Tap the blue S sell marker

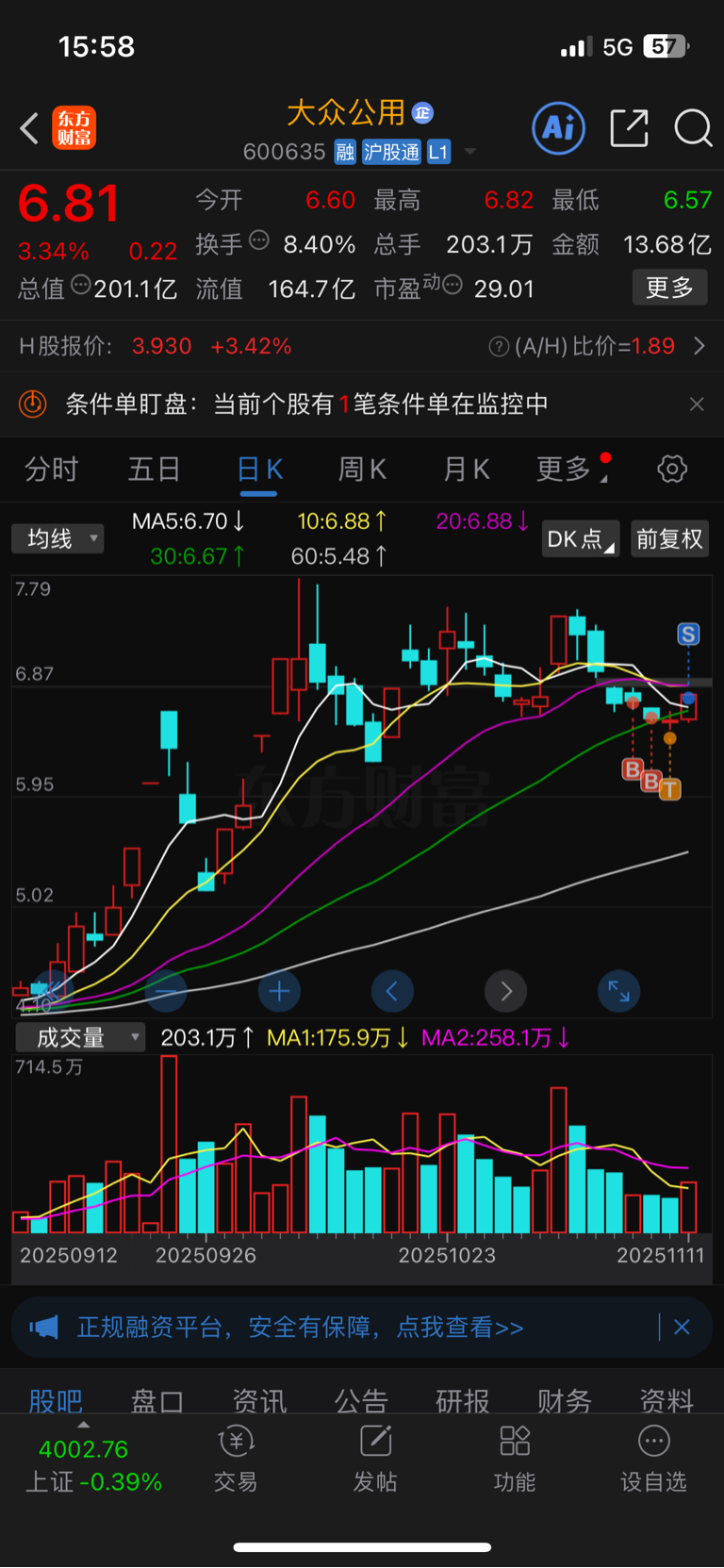688,635
